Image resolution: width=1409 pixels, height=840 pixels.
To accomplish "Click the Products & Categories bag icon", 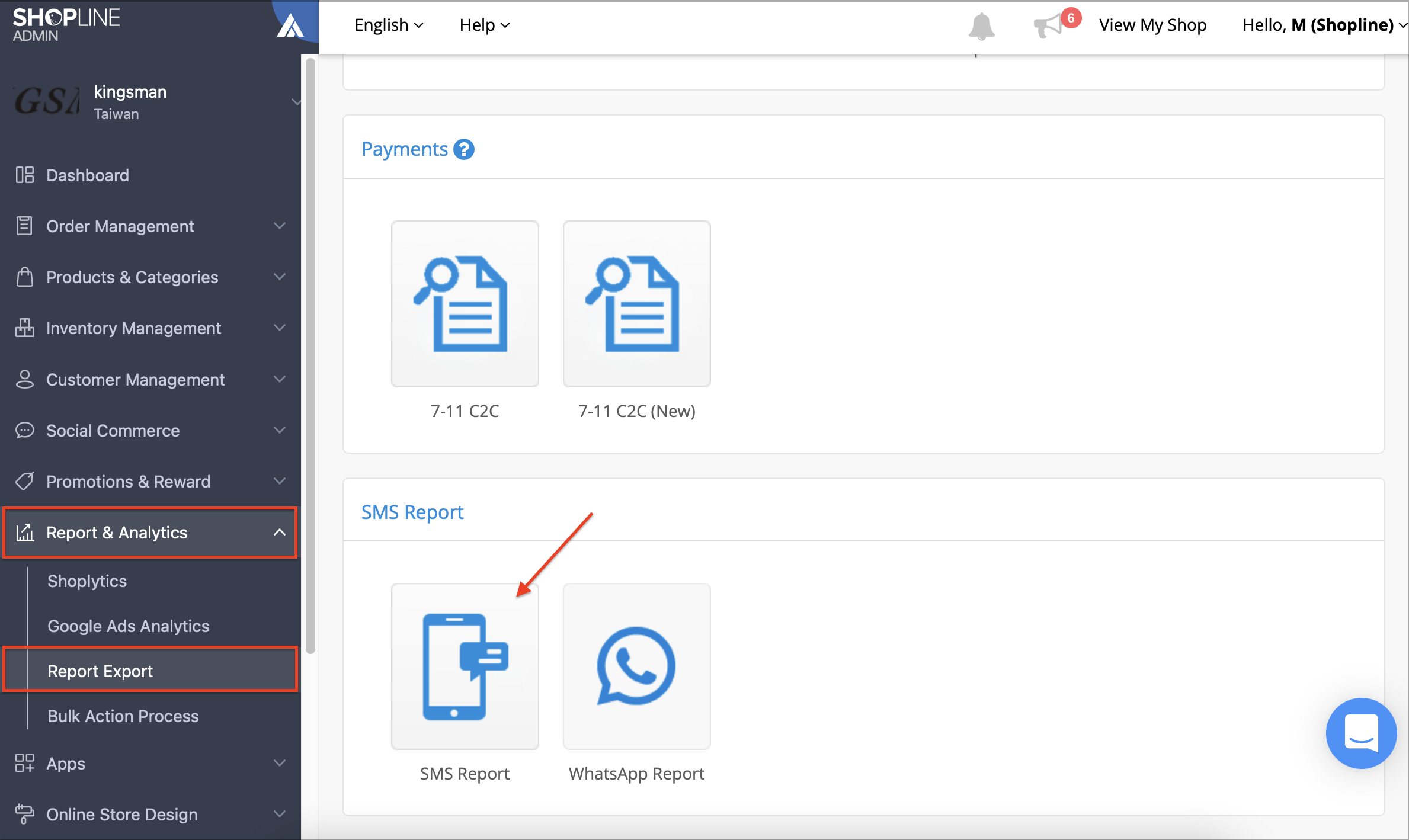I will 24,277.
